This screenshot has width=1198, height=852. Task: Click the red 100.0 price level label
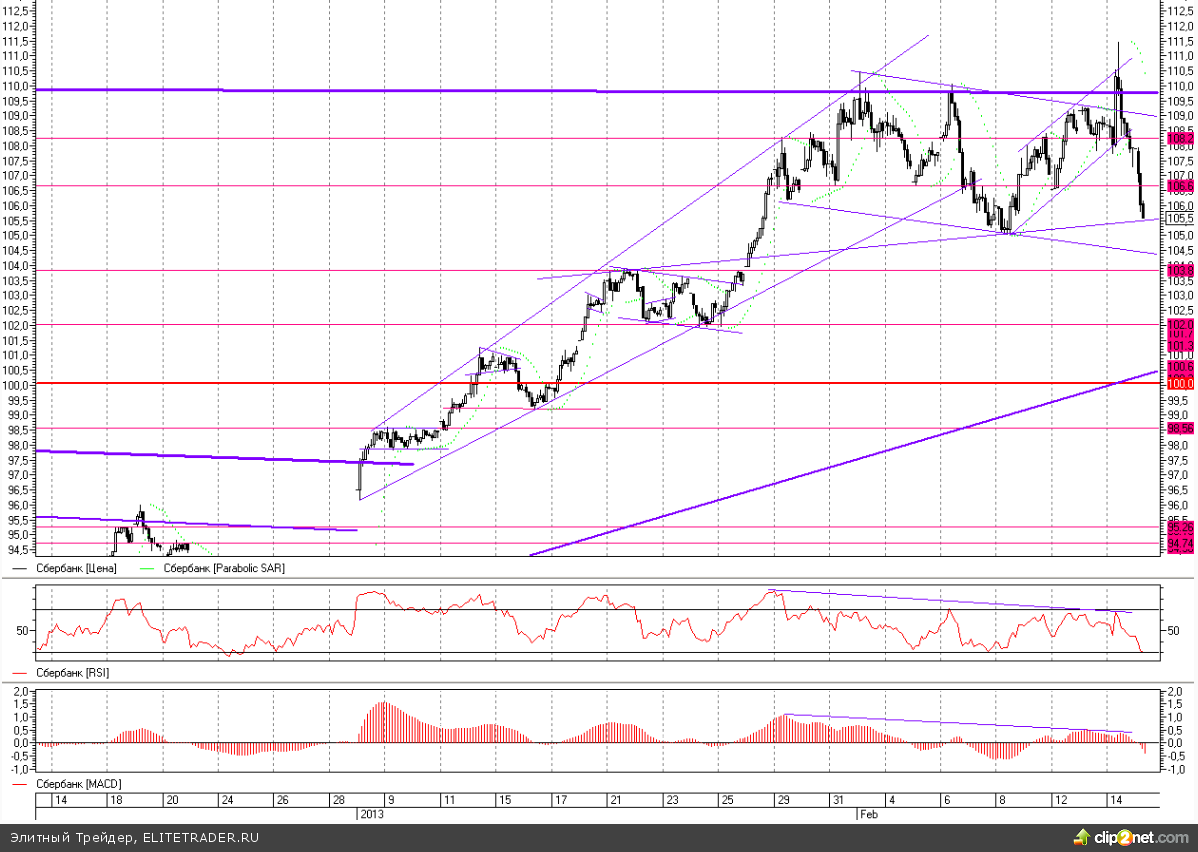click(x=1181, y=384)
